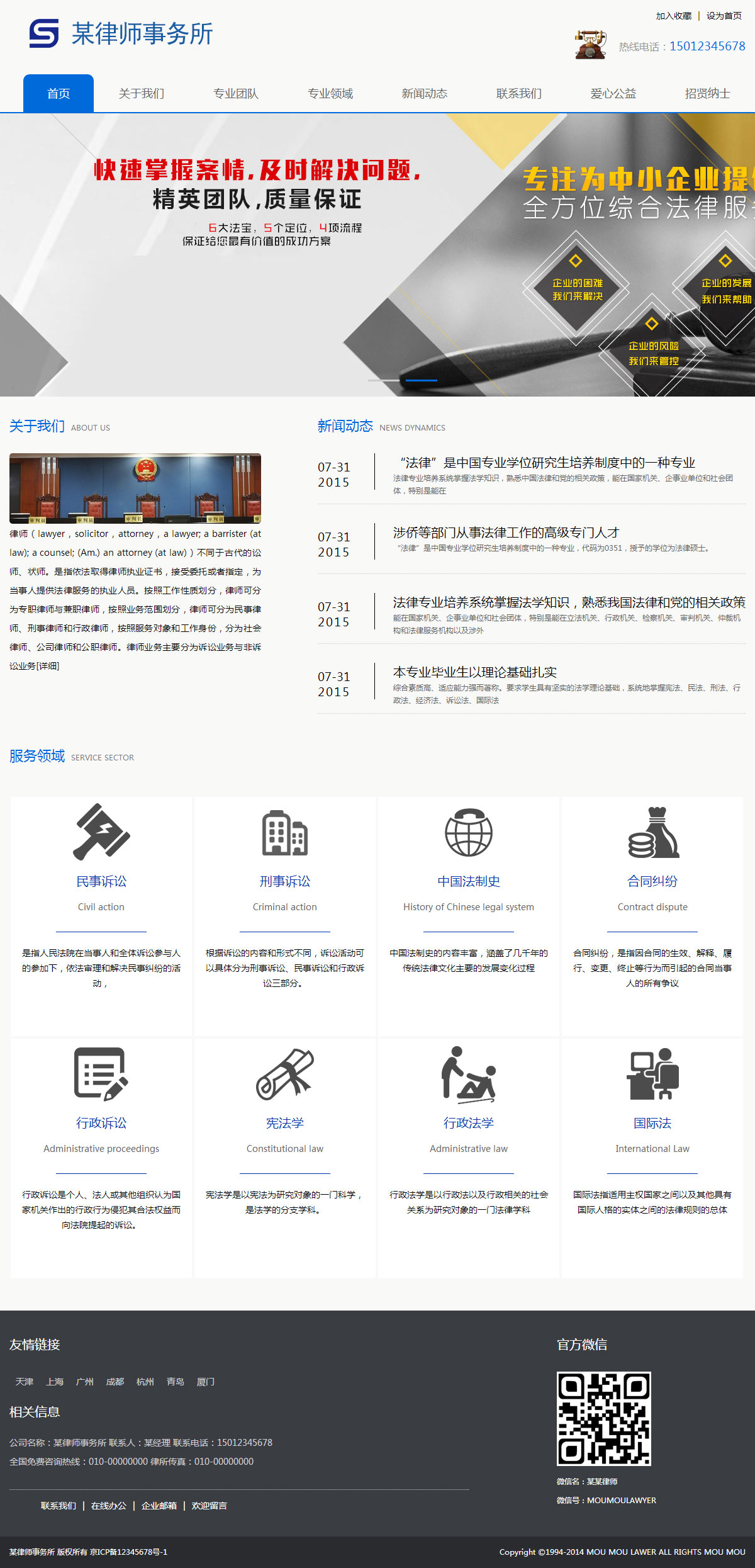Screen dimensions: 755x1568
Task: Select the people icon above 行政法学
Action: point(468,1074)
